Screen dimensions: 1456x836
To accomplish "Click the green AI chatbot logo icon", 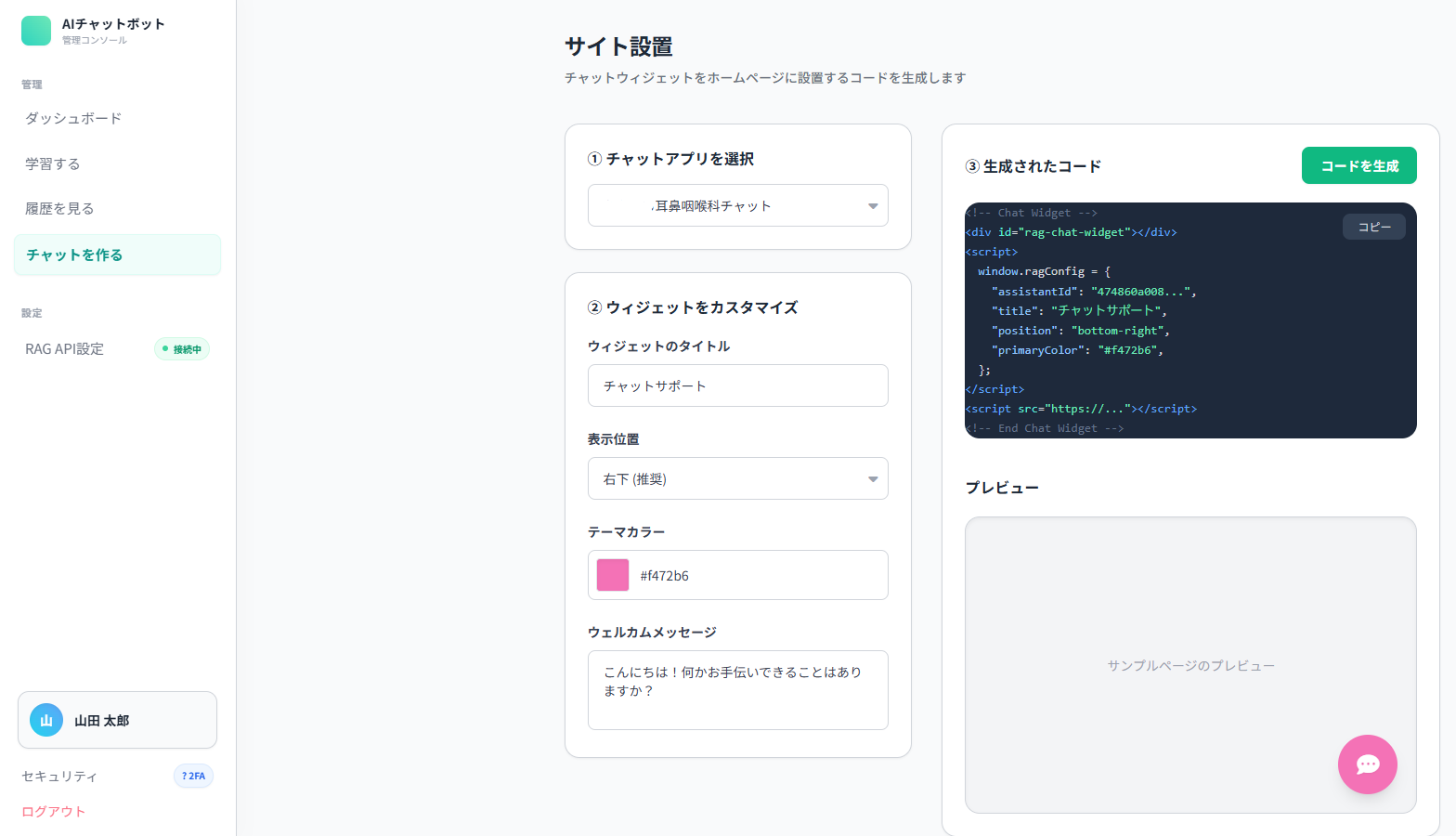I will tap(36, 31).
